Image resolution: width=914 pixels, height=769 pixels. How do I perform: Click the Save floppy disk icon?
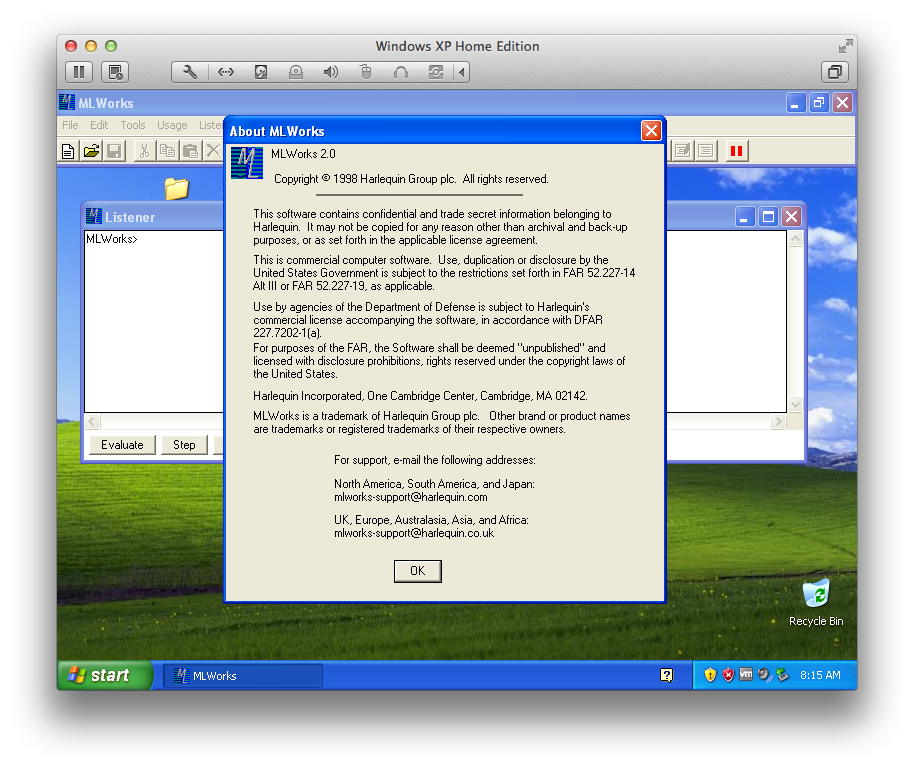coord(114,151)
